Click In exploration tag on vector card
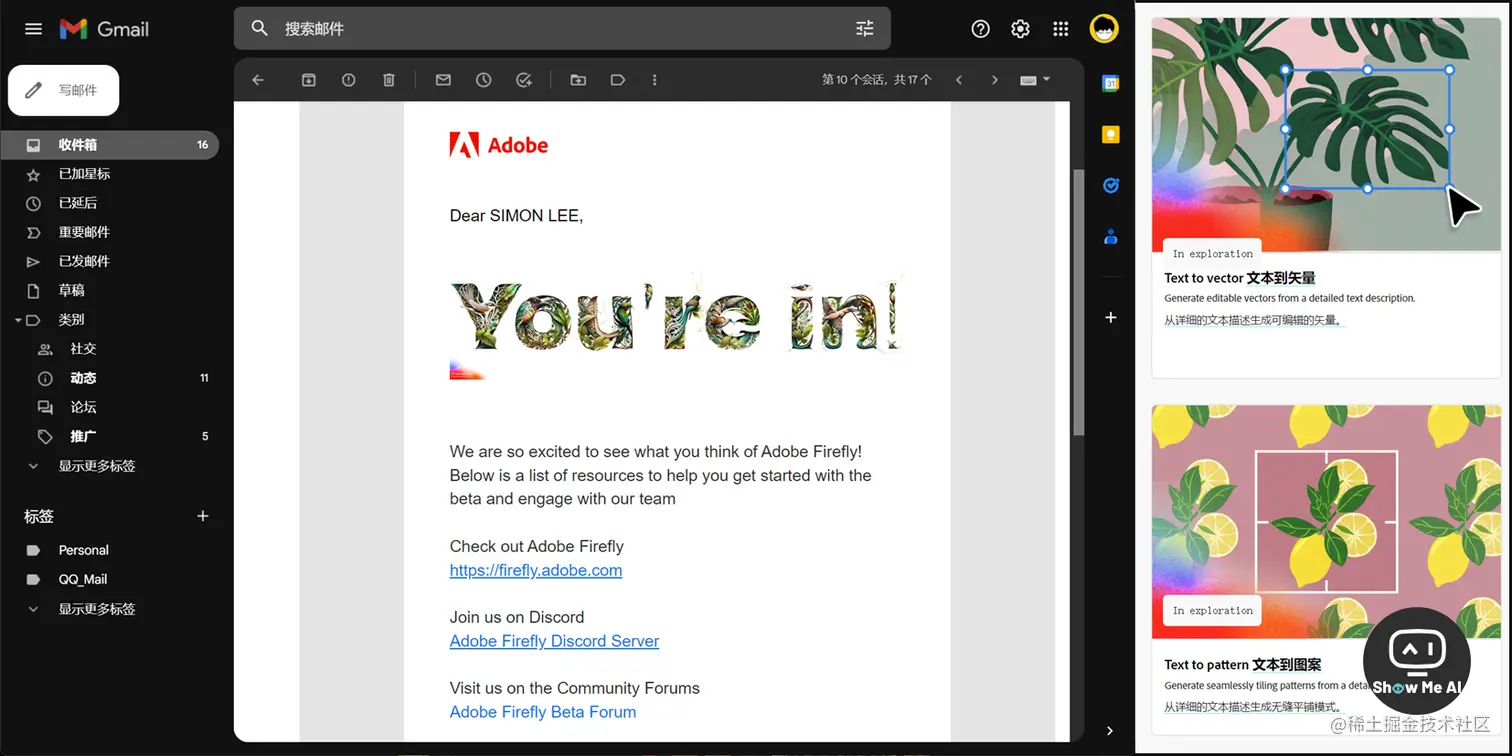 (1212, 253)
